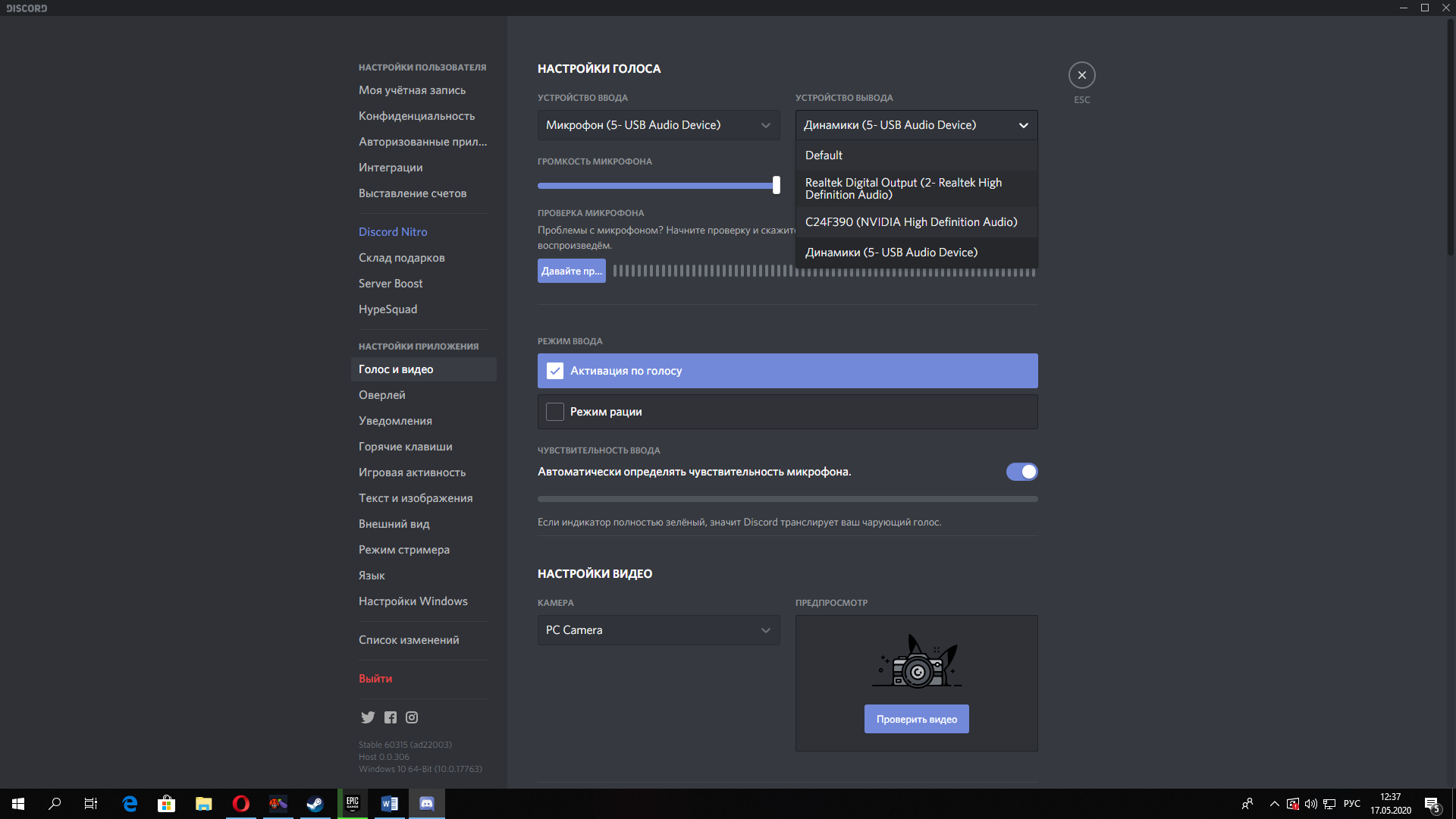The height and width of the screenshot is (819, 1456).
Task: Select Динамики USB Audio Device list option
Action: 916,253
